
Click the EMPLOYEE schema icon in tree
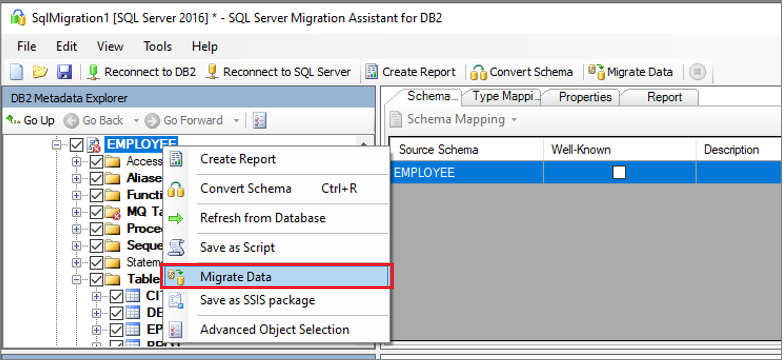tap(94, 145)
